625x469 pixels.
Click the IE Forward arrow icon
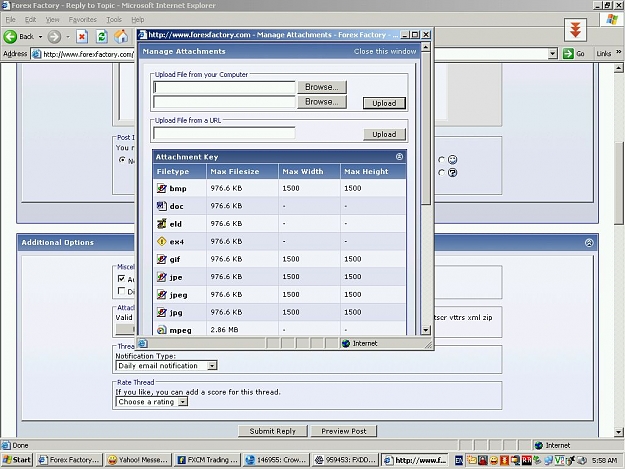54,37
